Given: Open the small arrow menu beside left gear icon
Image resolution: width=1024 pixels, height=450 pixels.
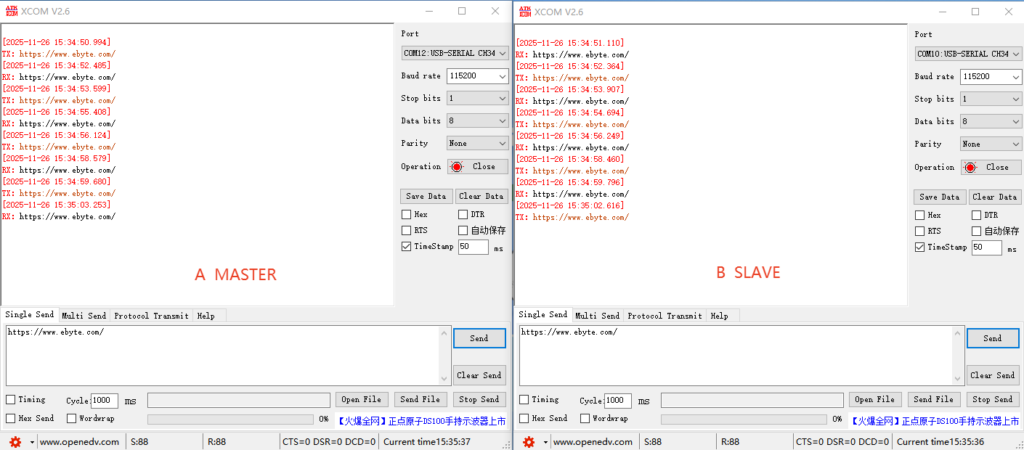Looking at the screenshot, I should click(31, 441).
